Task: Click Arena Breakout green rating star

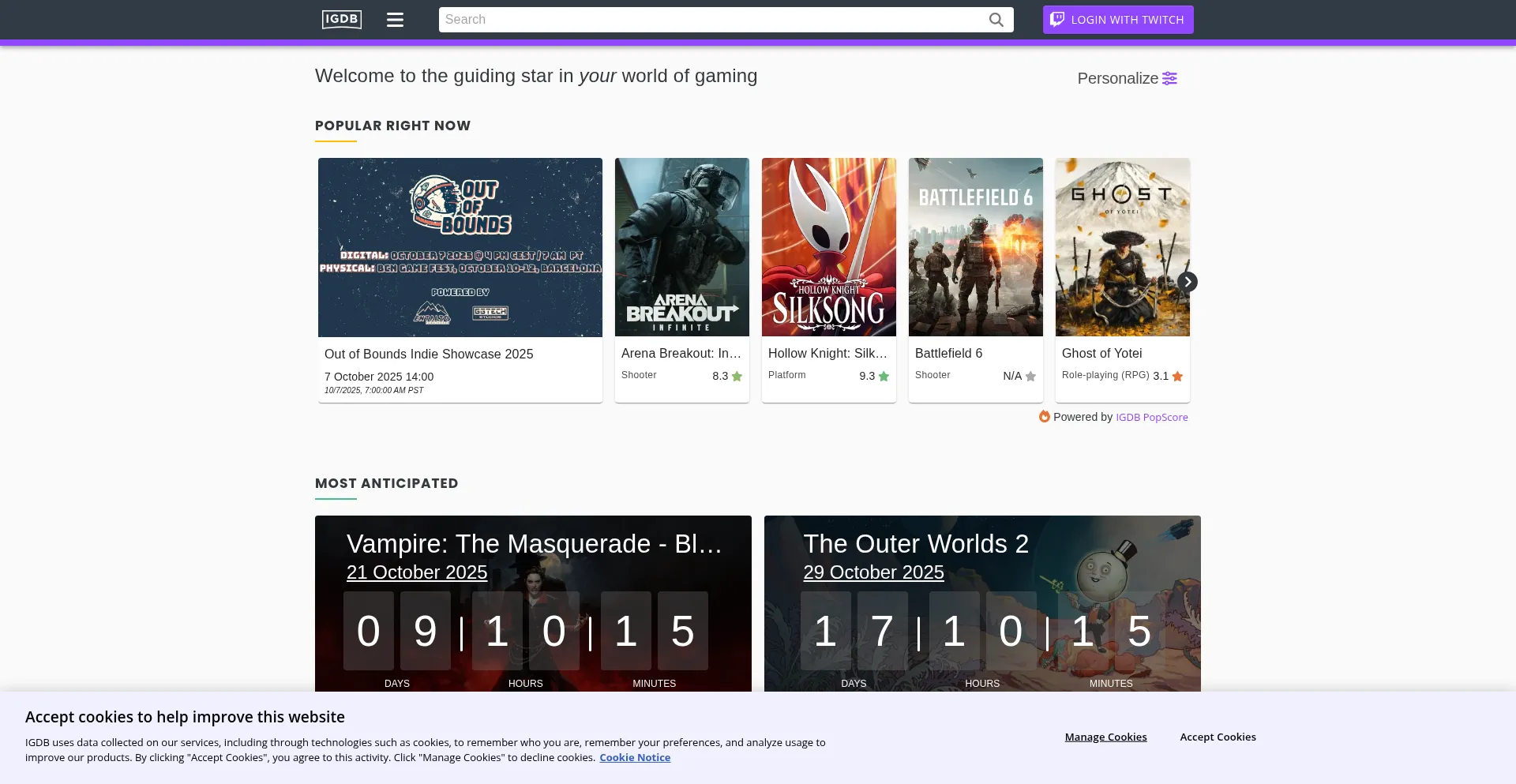Action: (x=737, y=377)
